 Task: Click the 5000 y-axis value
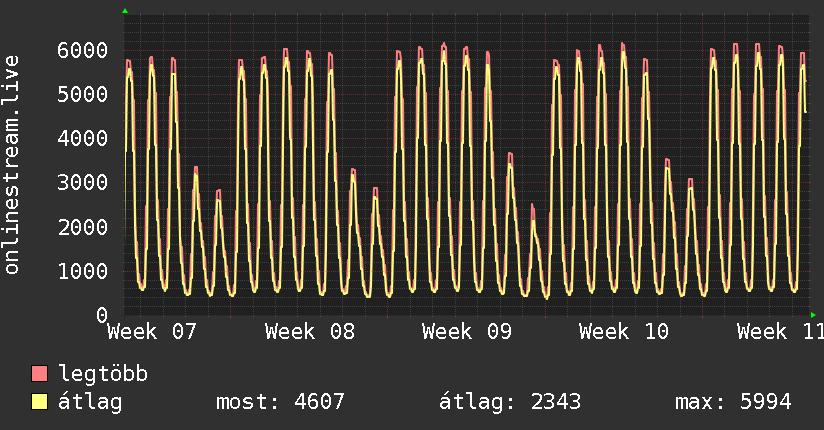[83, 95]
